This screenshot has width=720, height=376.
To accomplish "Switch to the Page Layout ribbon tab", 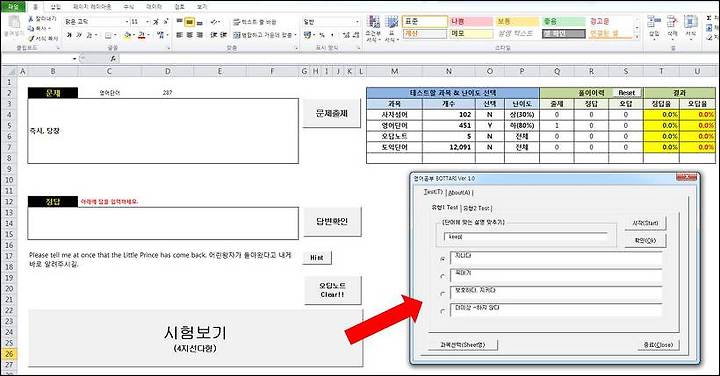I will click(x=92, y=7).
